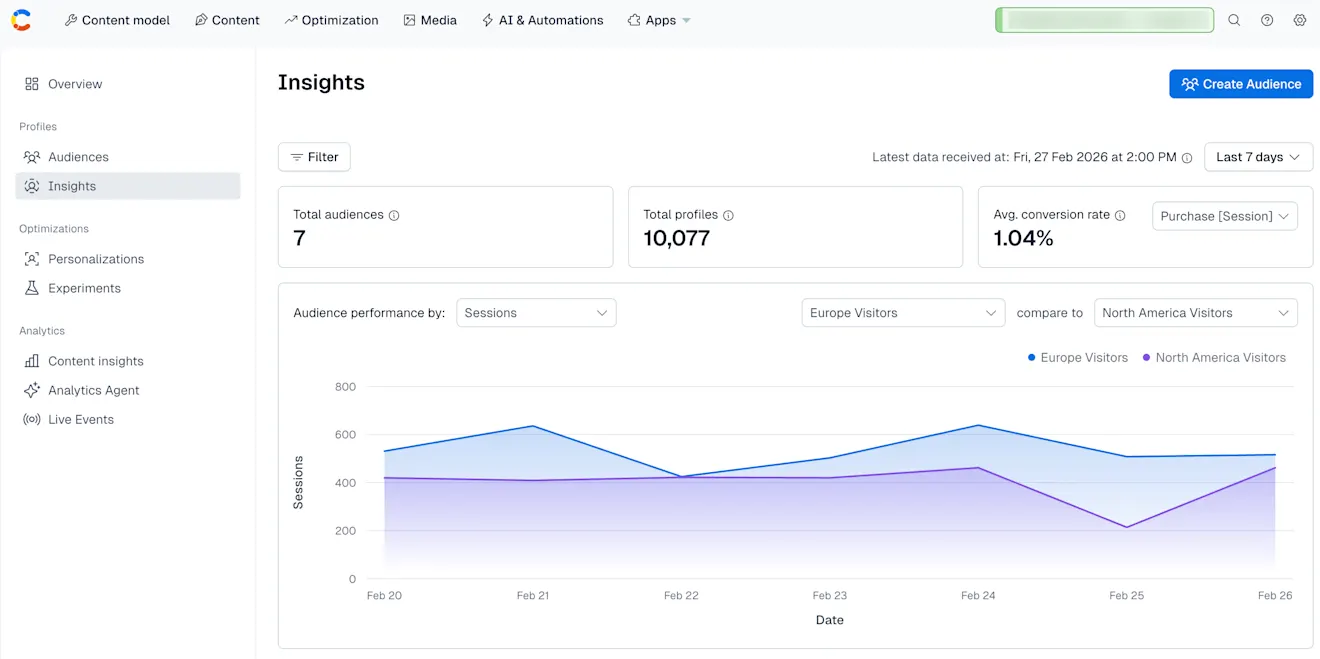The height and width of the screenshot is (659, 1320).
Task: Open the Experiments panel
Action: 85,288
